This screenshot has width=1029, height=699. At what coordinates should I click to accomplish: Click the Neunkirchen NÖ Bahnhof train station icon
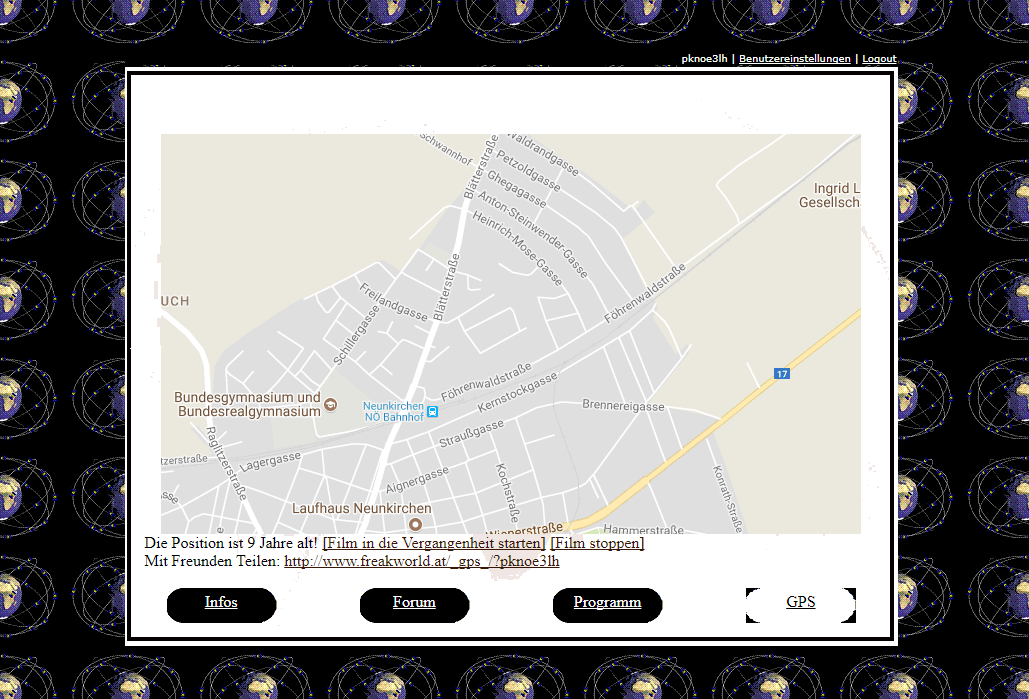pos(432,412)
